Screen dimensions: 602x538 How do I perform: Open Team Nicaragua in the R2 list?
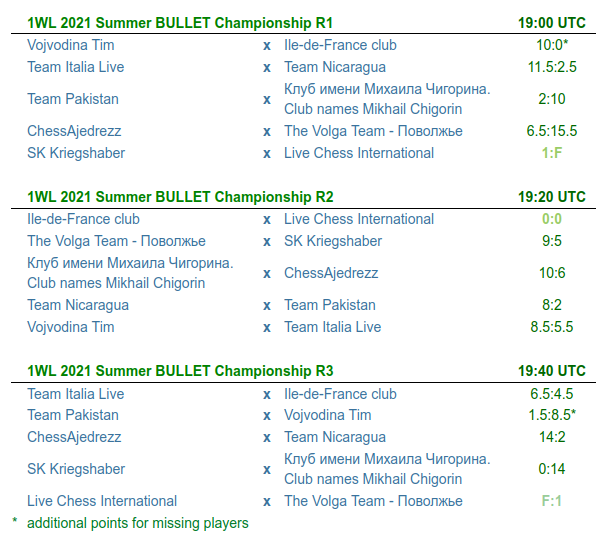tap(78, 305)
